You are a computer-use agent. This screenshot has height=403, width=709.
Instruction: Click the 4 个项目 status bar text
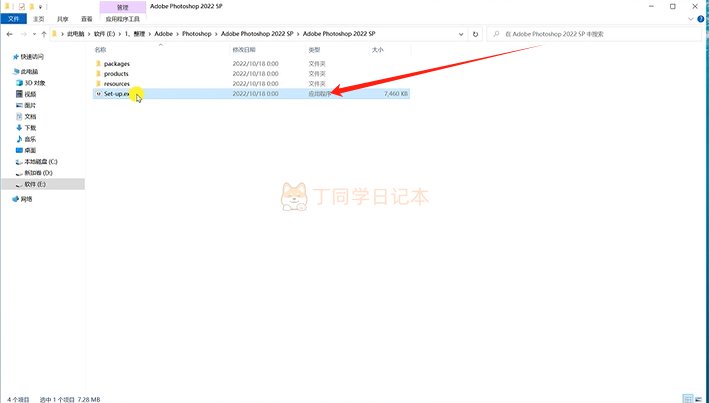19,399
